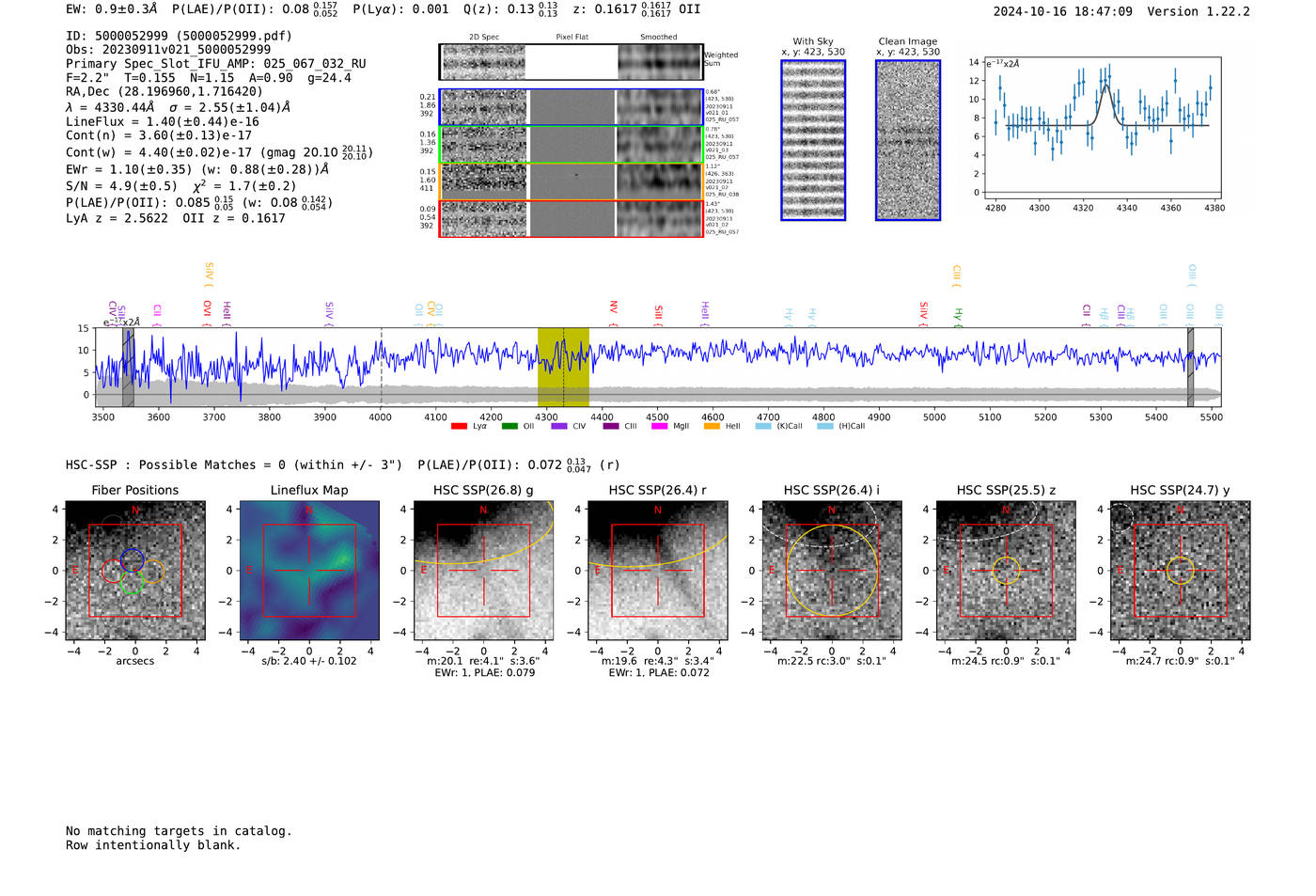Select the HSC-SSP Possible Matches = 0 line

coord(234,464)
